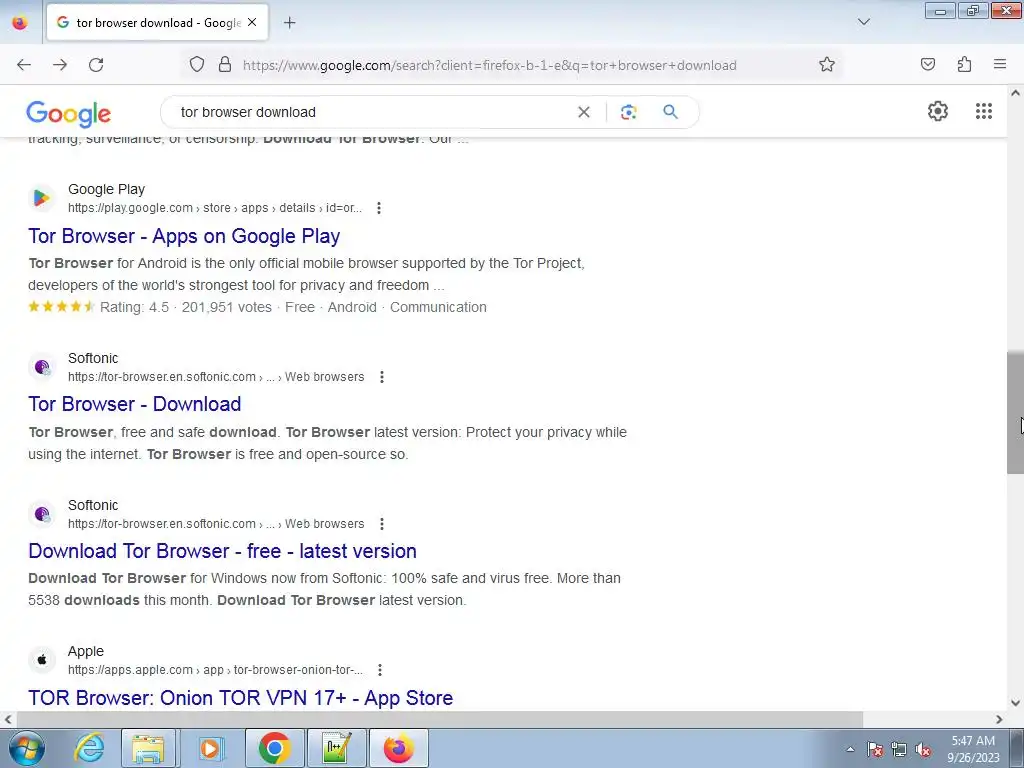1024x768 pixels.
Task: Open more options for second Softonic result
Action: coord(382,524)
